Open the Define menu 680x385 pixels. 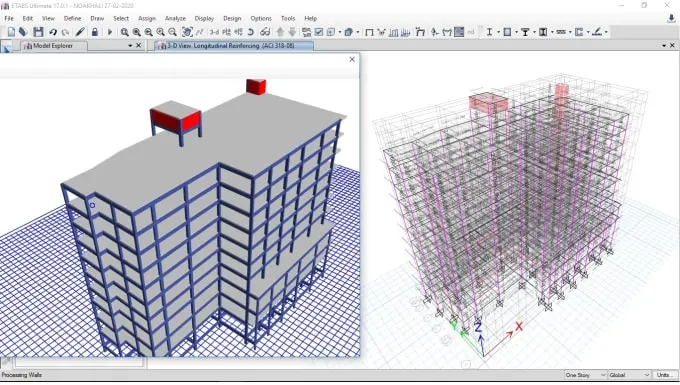point(72,18)
